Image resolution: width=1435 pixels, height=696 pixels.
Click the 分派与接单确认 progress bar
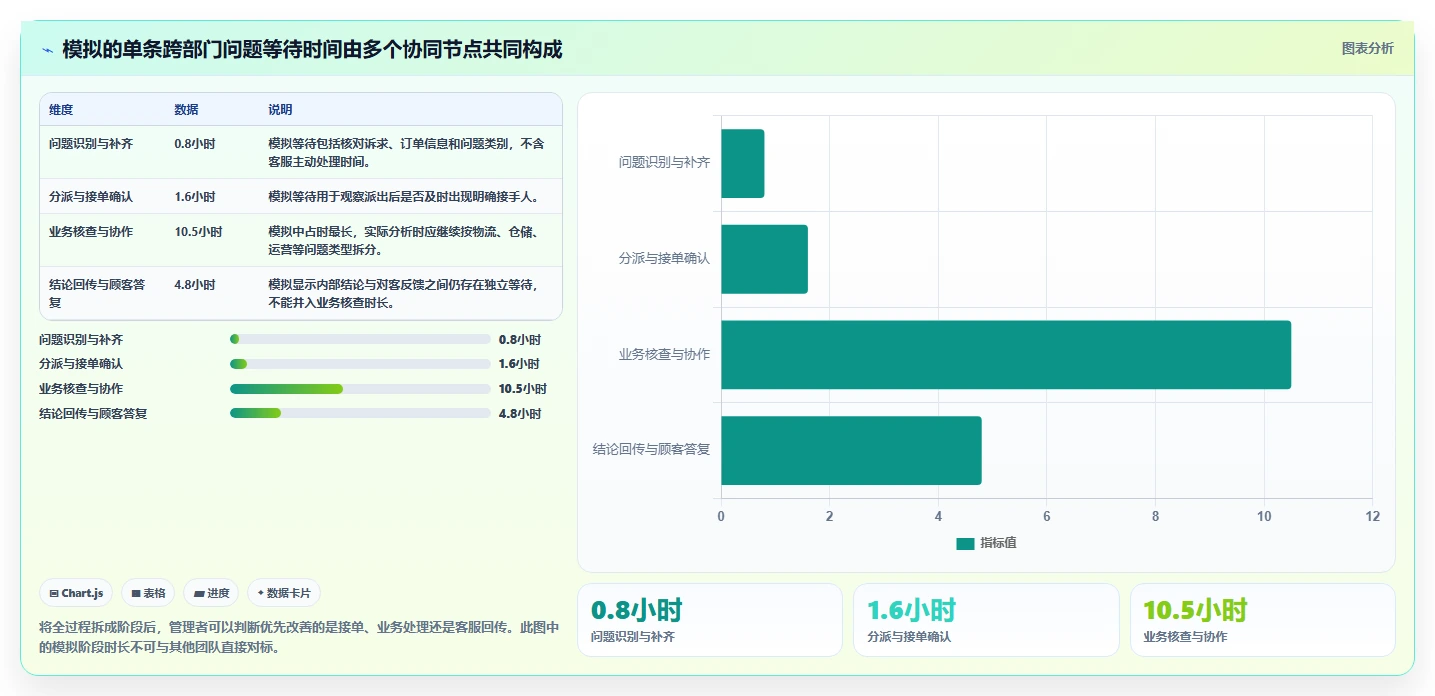[360, 364]
